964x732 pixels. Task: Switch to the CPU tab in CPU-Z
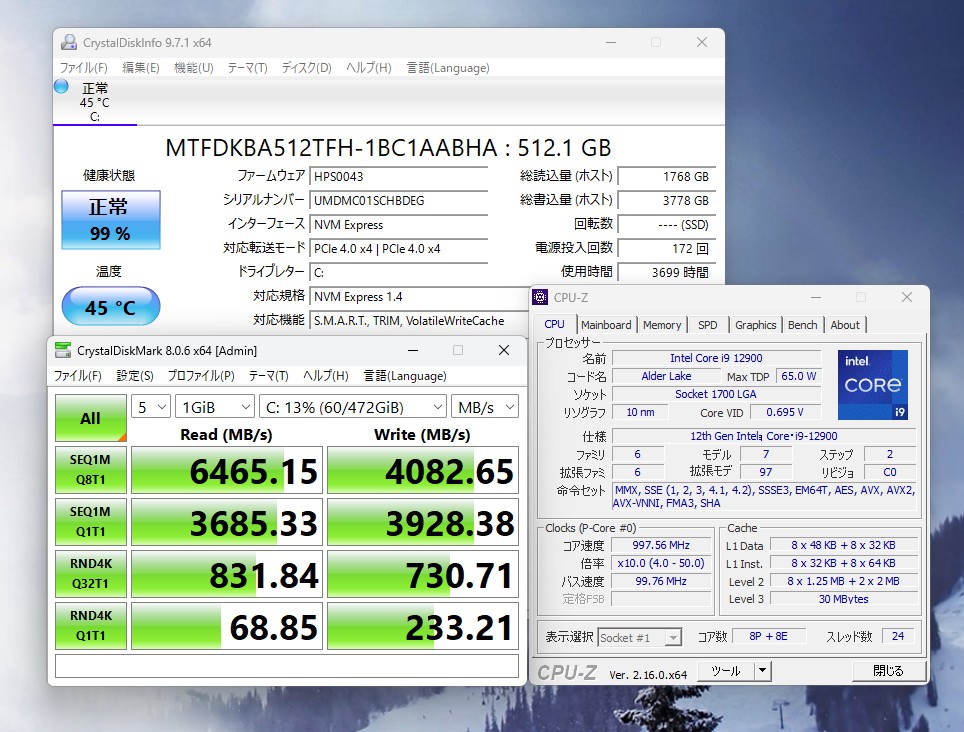[x=555, y=325]
